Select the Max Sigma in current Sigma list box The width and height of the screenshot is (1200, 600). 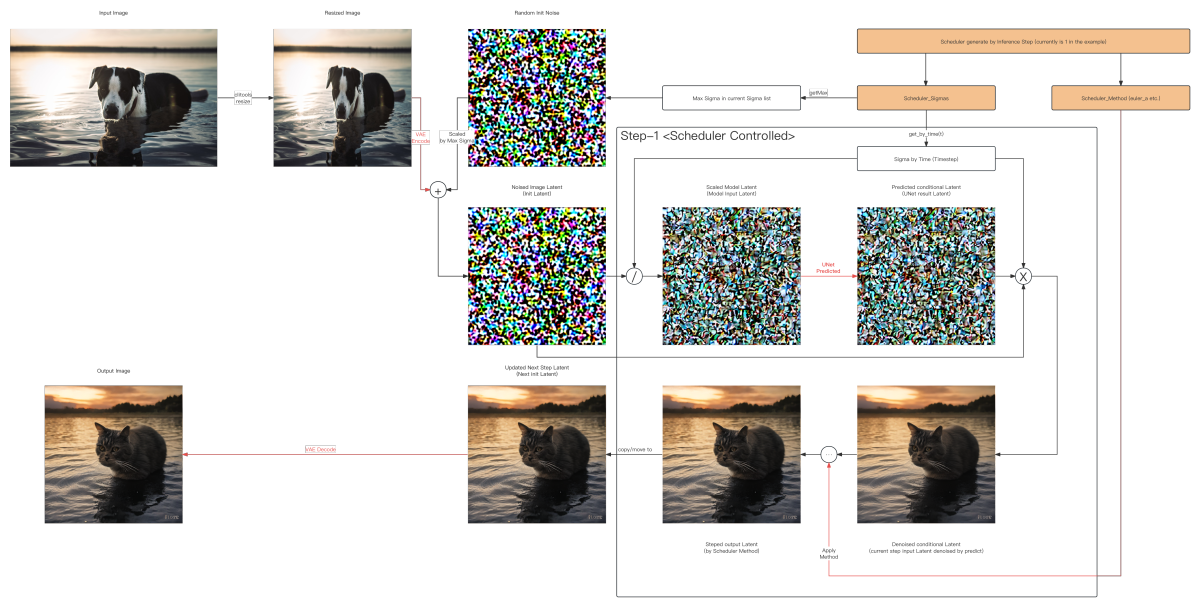732,98
